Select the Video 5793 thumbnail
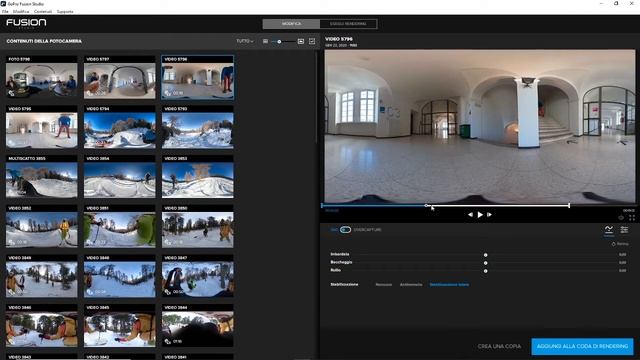This screenshot has width=640, height=360. click(x=198, y=127)
